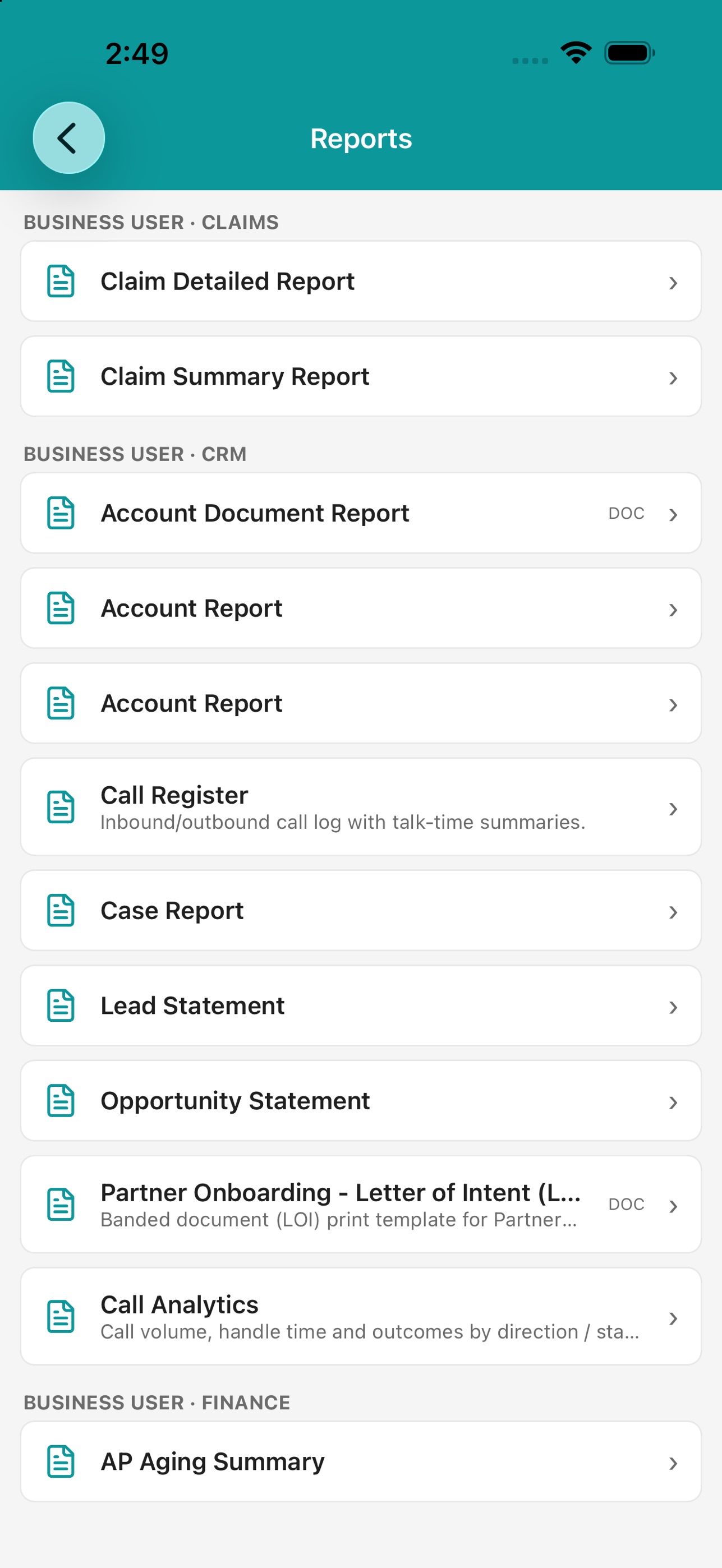This screenshot has width=722, height=1568.
Task: Tap the DOC badge on Account Document Report
Action: tap(627, 513)
